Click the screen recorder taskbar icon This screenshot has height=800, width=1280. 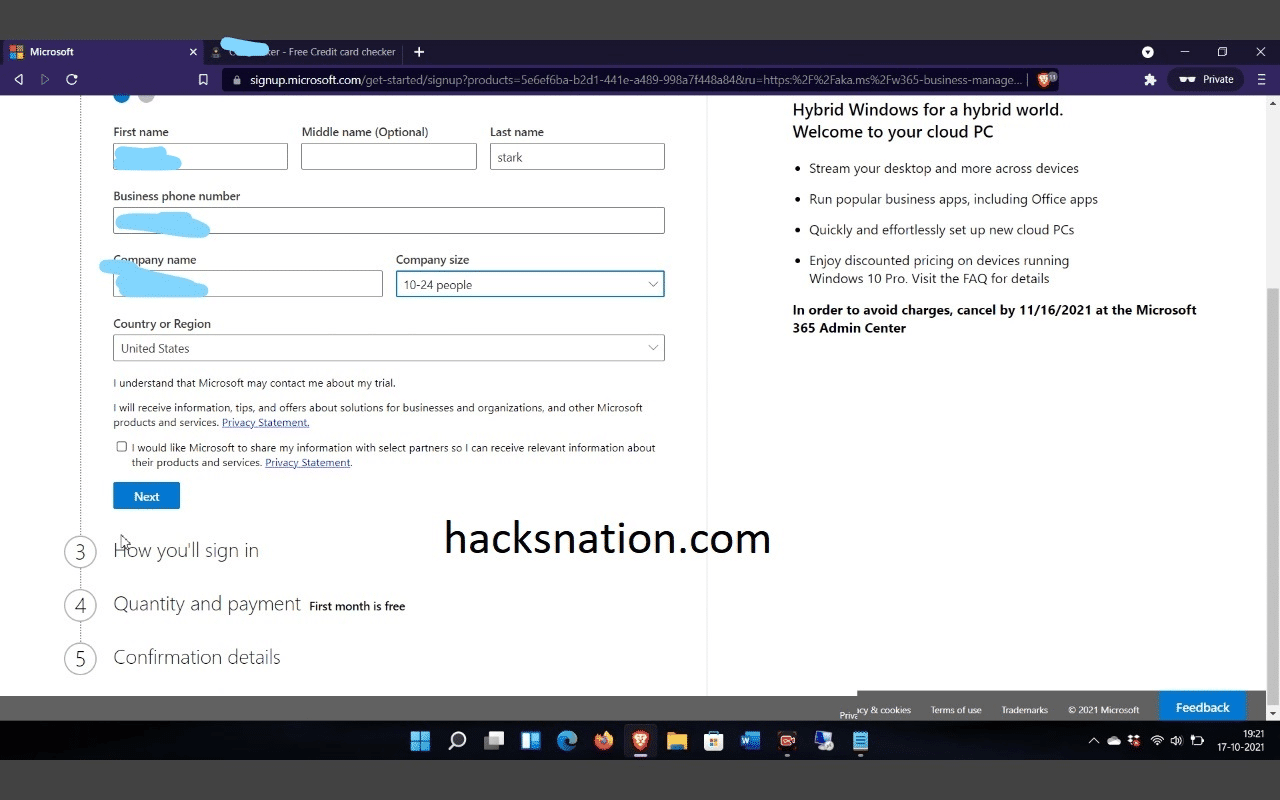787,741
